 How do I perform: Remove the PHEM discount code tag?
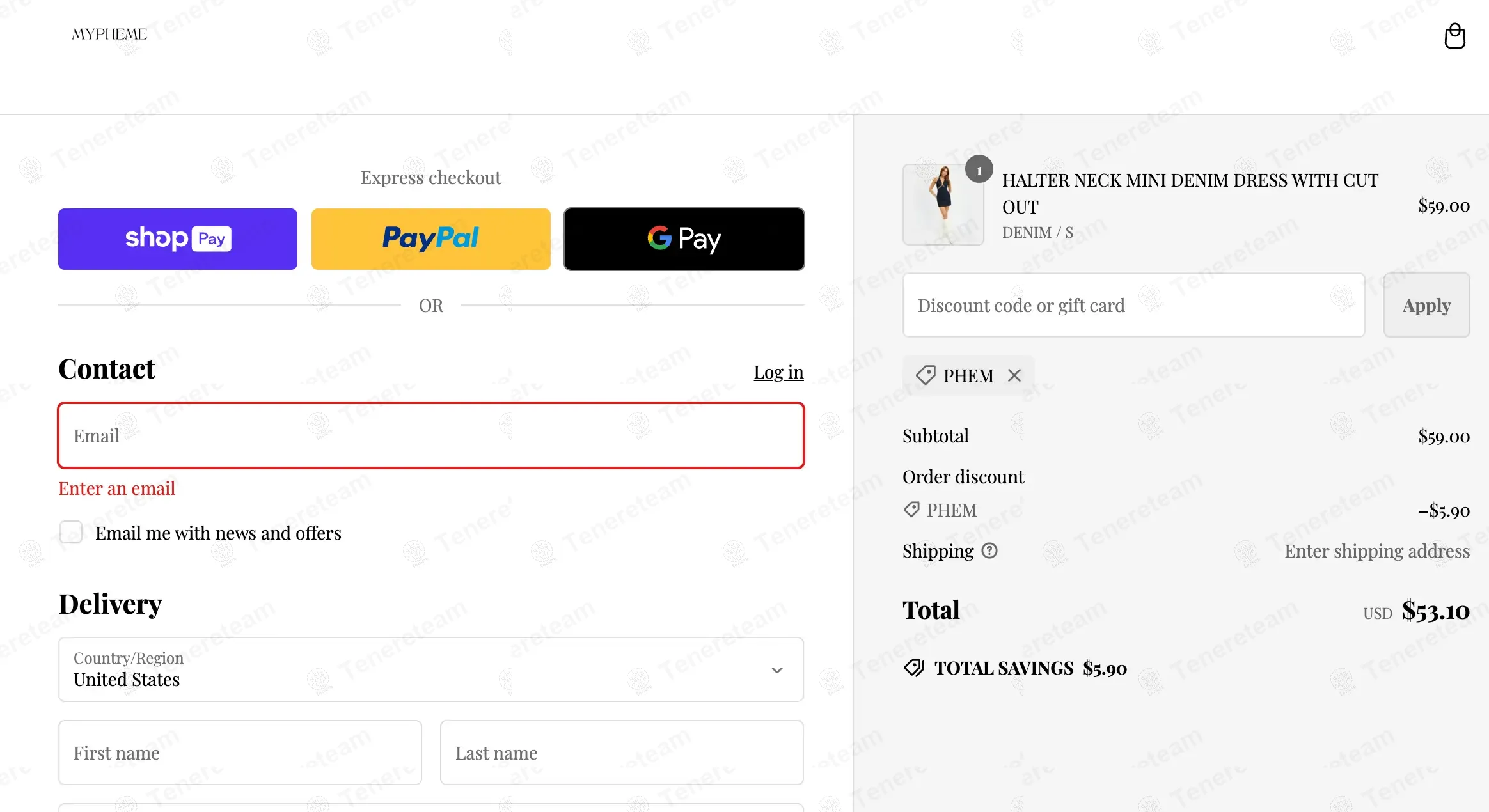pyautogui.click(x=1014, y=375)
